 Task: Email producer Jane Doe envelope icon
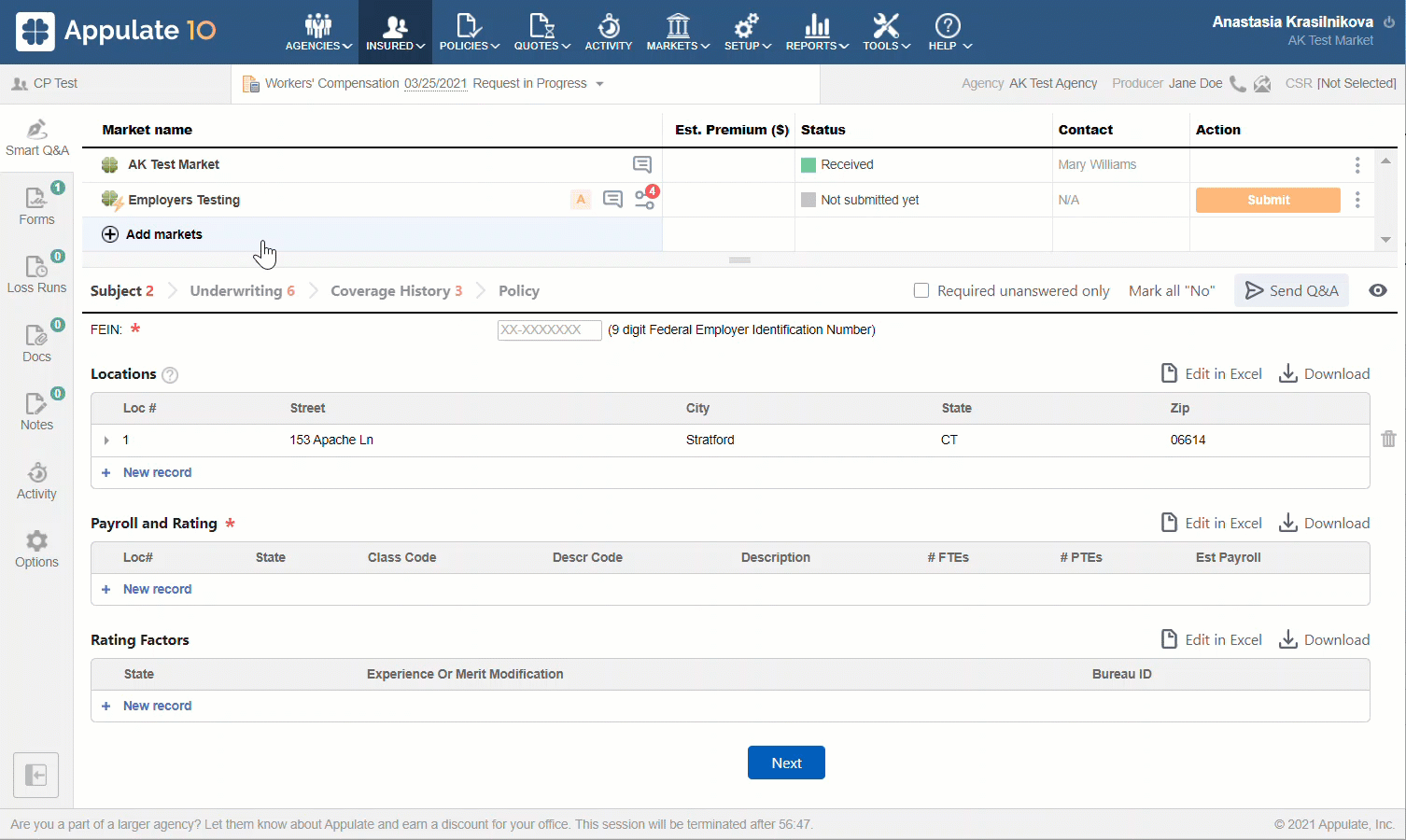[1262, 84]
